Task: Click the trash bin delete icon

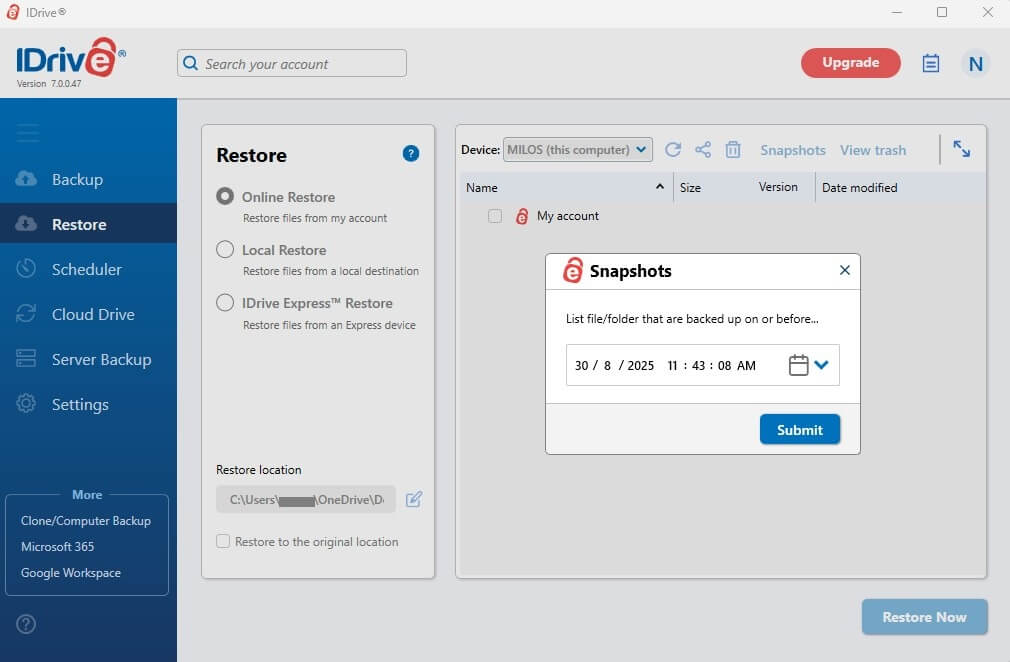Action: (733, 150)
